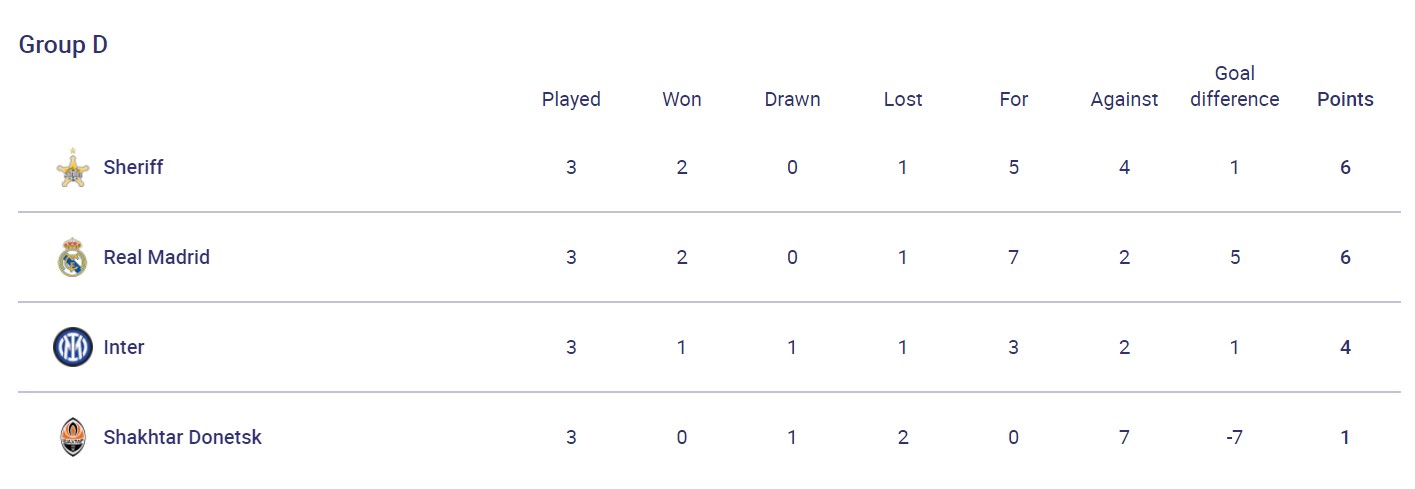Click the Drawn column header
The image size is (1415, 489).
coord(792,100)
